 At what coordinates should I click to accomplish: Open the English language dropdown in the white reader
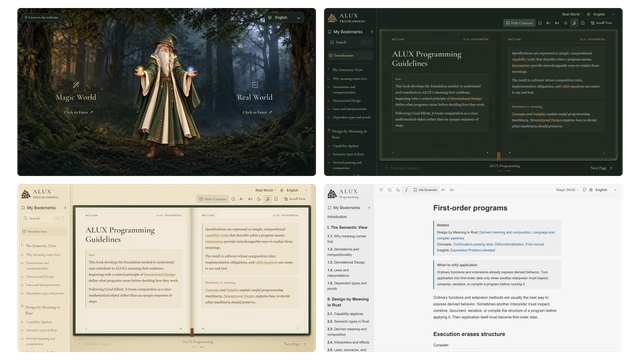pos(603,190)
